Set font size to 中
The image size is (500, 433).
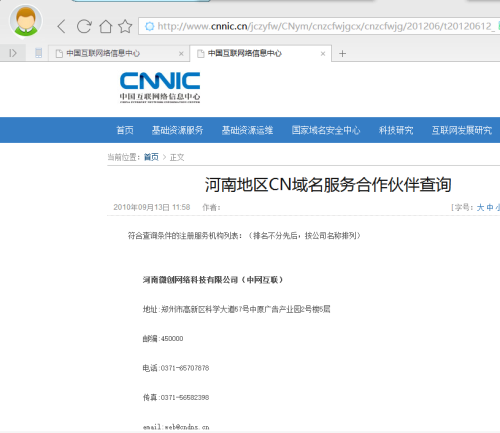click(490, 207)
